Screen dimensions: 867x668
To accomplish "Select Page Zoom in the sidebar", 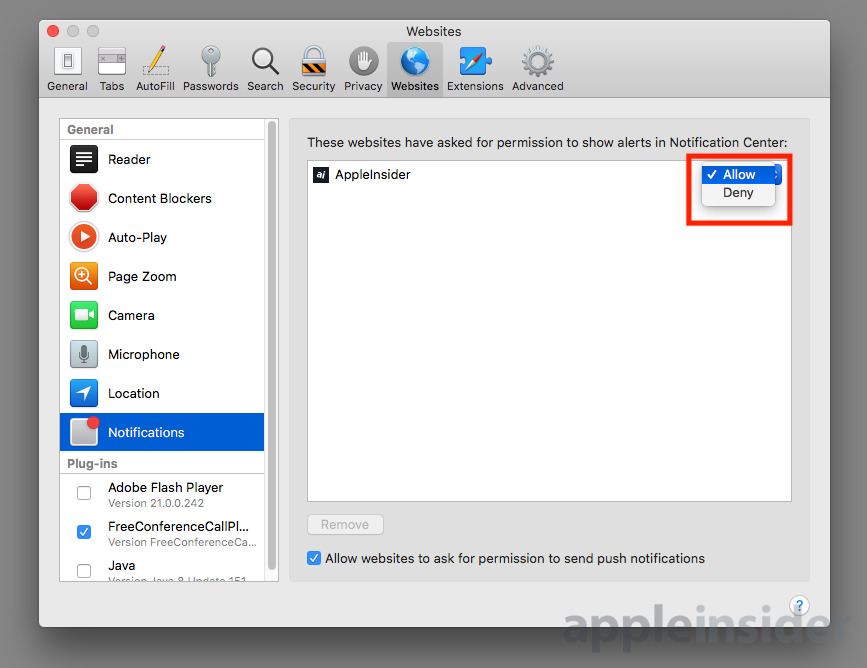I will pos(162,276).
